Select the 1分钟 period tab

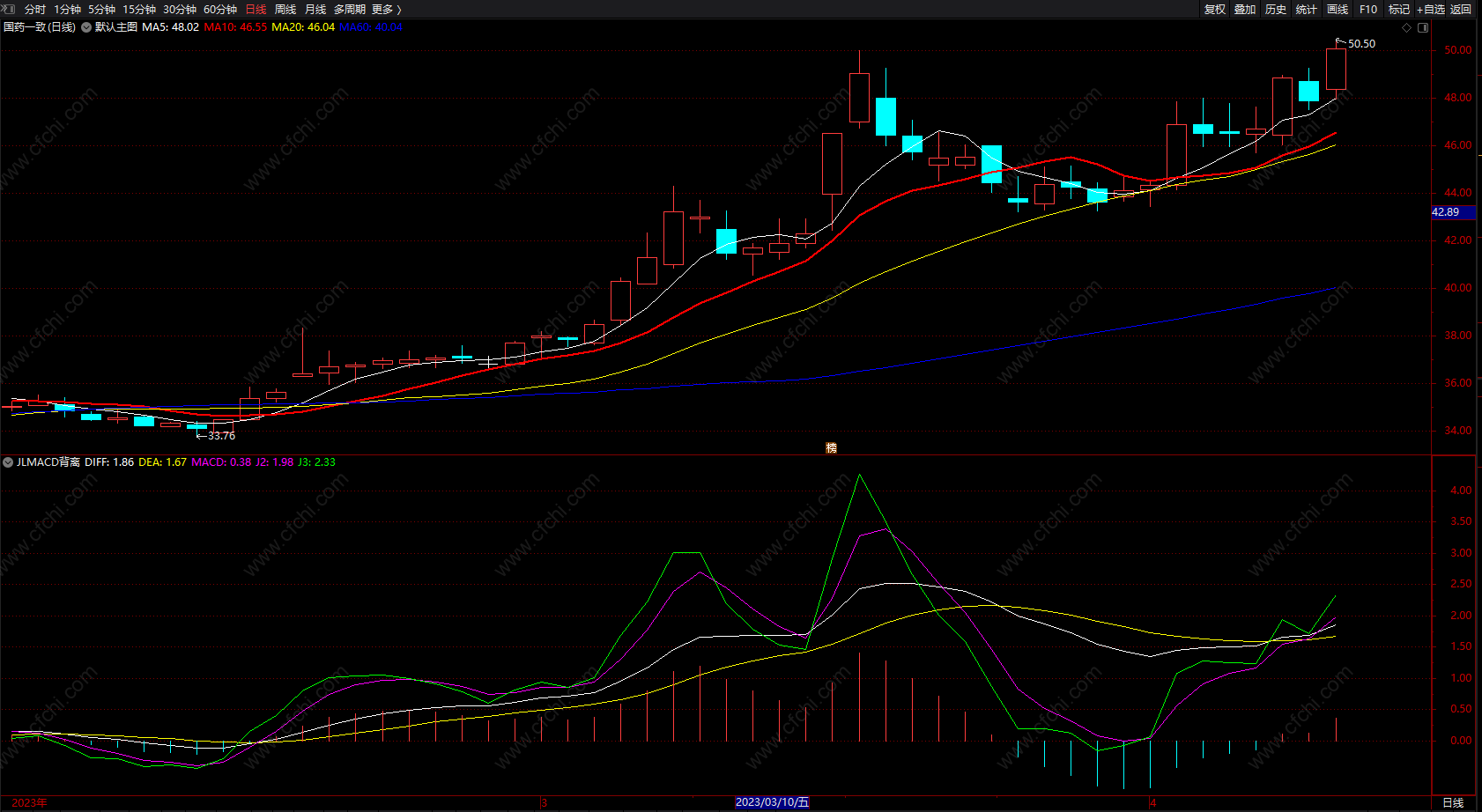(68, 9)
